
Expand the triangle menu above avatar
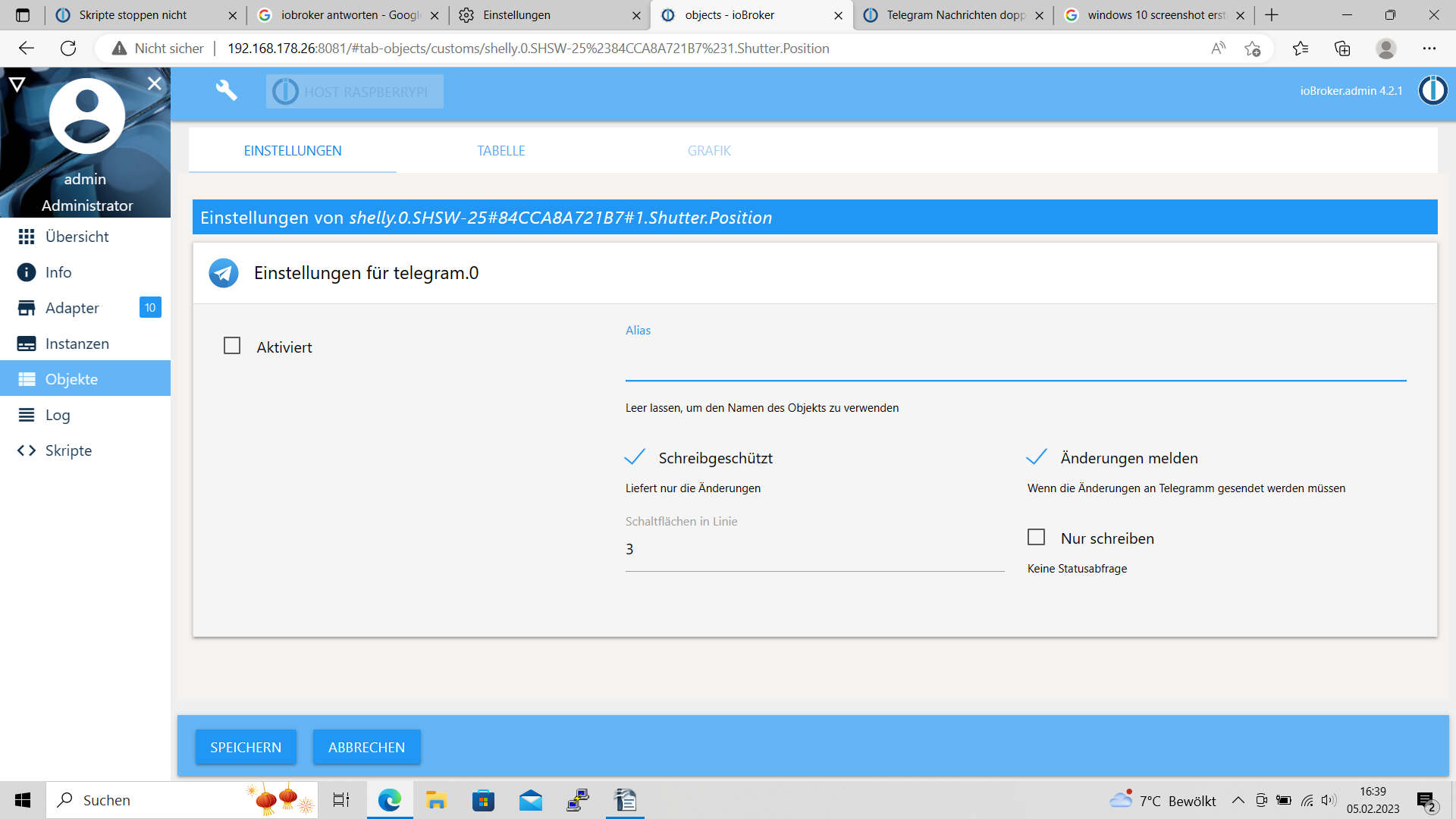point(17,83)
